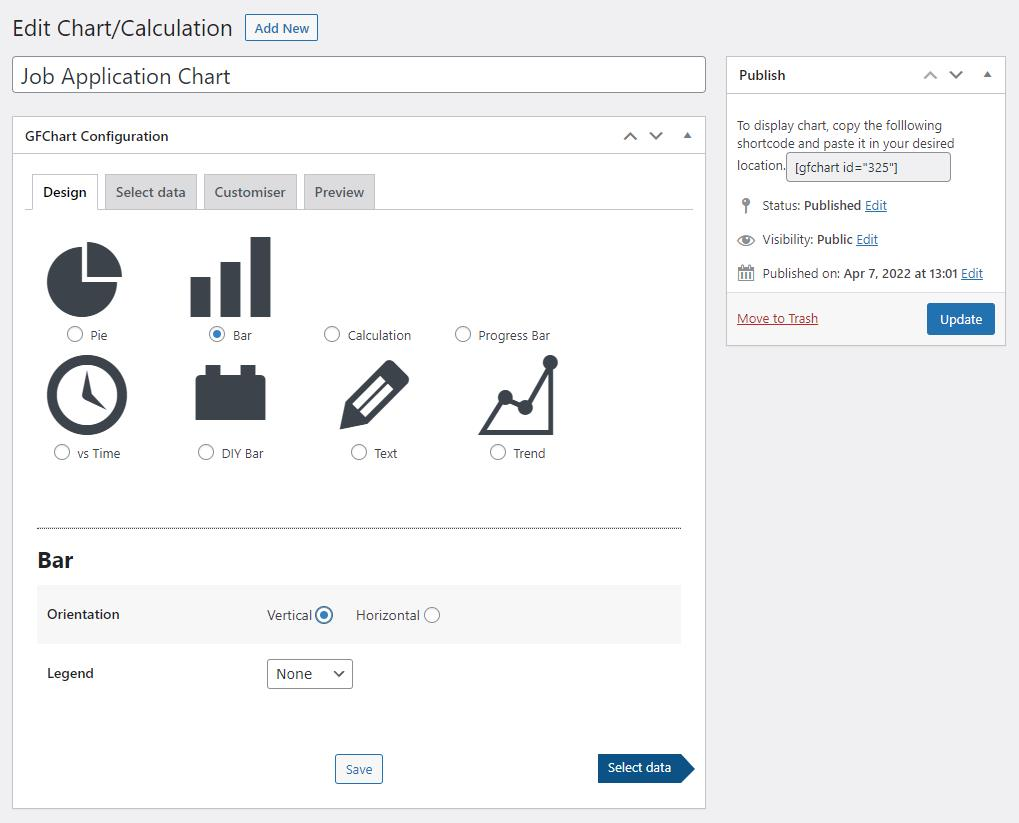Click the Visibility eye icon
Image resolution: width=1019 pixels, height=823 pixels.
[746, 240]
